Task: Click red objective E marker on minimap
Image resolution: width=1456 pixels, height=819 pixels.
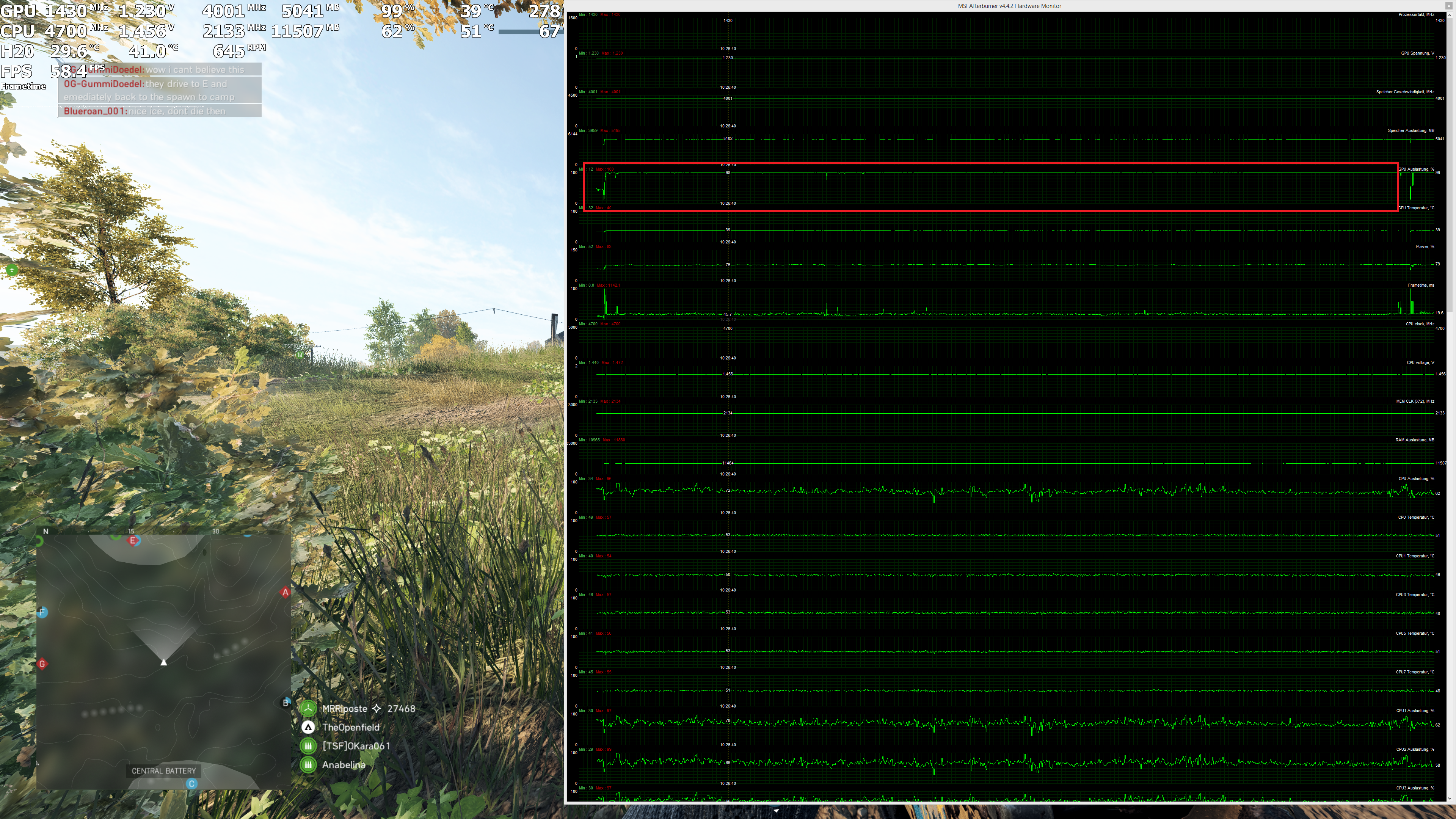Action: (133, 540)
